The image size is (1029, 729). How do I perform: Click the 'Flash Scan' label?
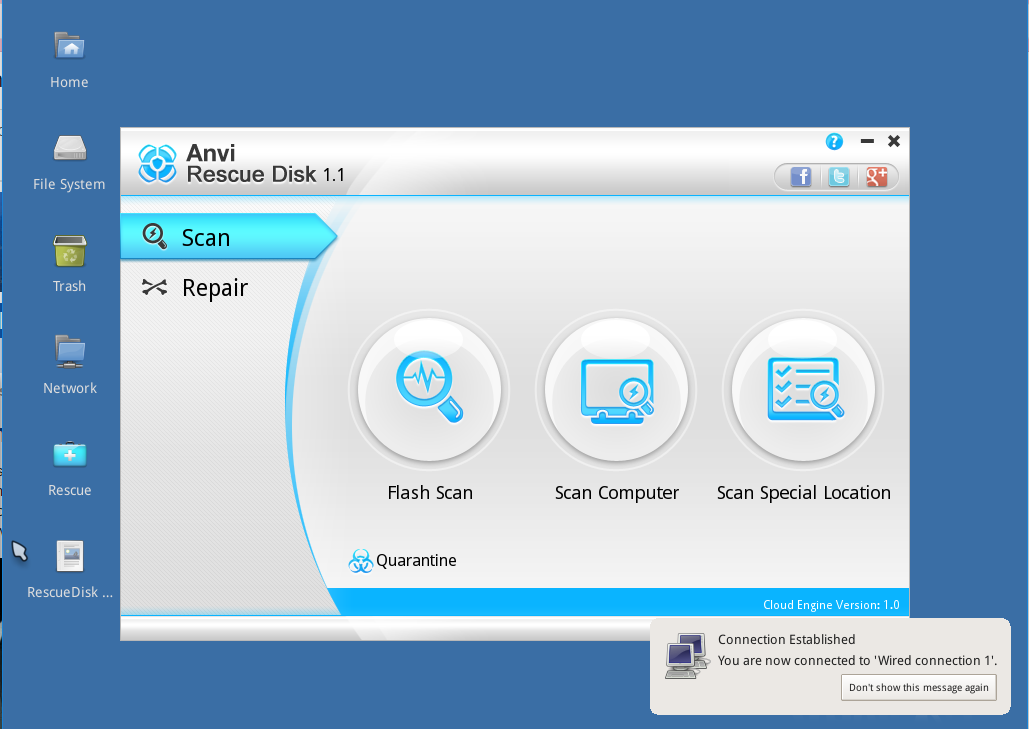pos(430,493)
